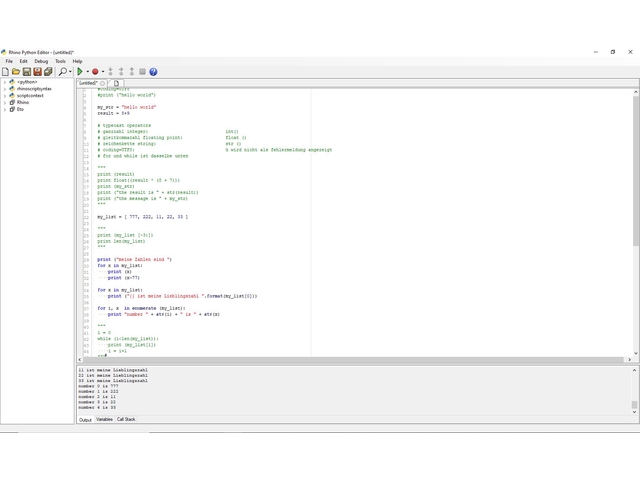Click the code editor vertical scrollbar thumb
This screenshot has width=640, height=480.
pos(636,171)
